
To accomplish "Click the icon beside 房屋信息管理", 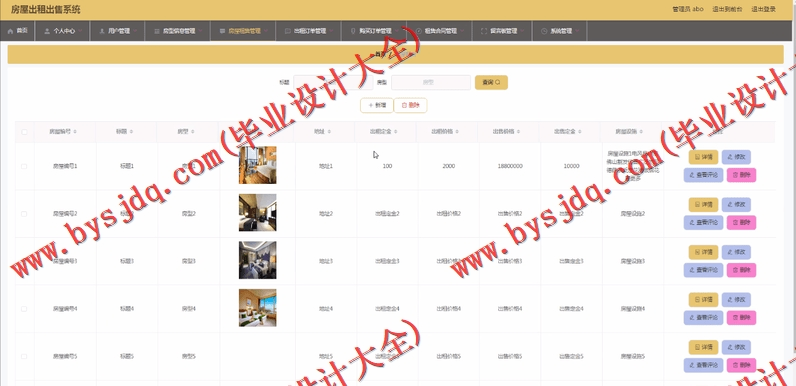I will tap(157, 31).
